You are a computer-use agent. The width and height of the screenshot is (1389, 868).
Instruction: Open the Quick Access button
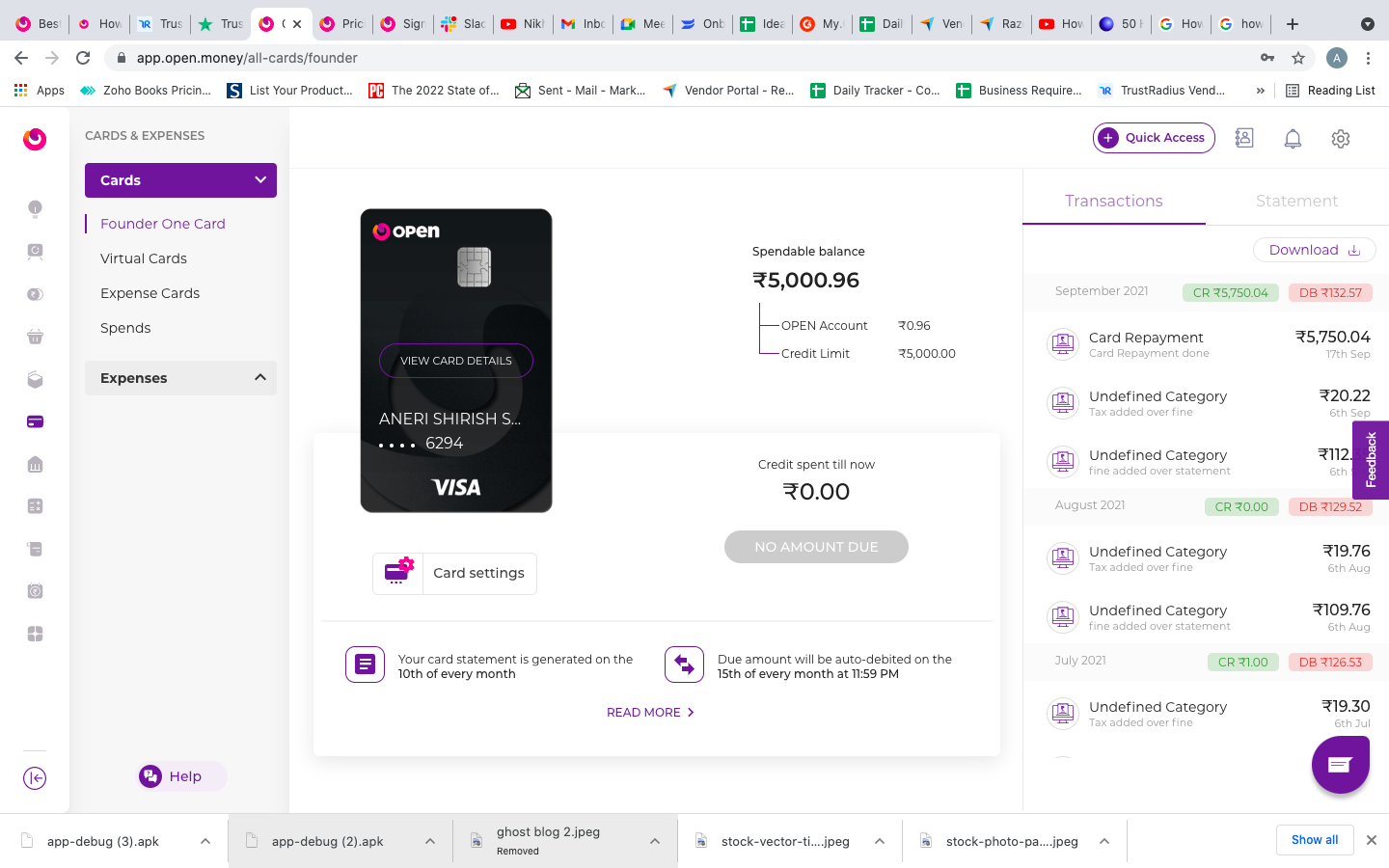coord(1154,138)
